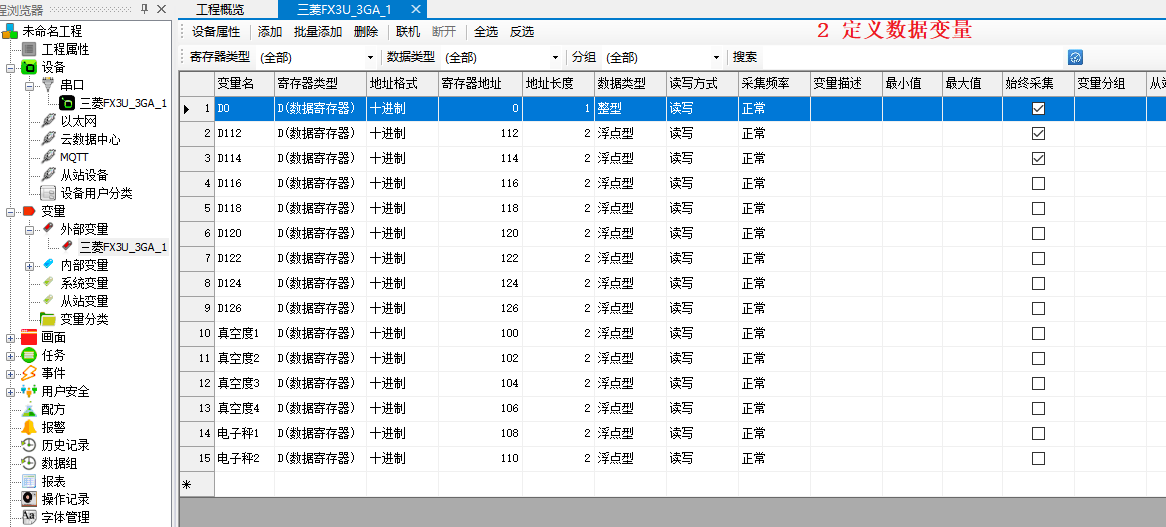
Task: Open the 寄存器类型 filter dropdown
Action: (x=370, y=58)
